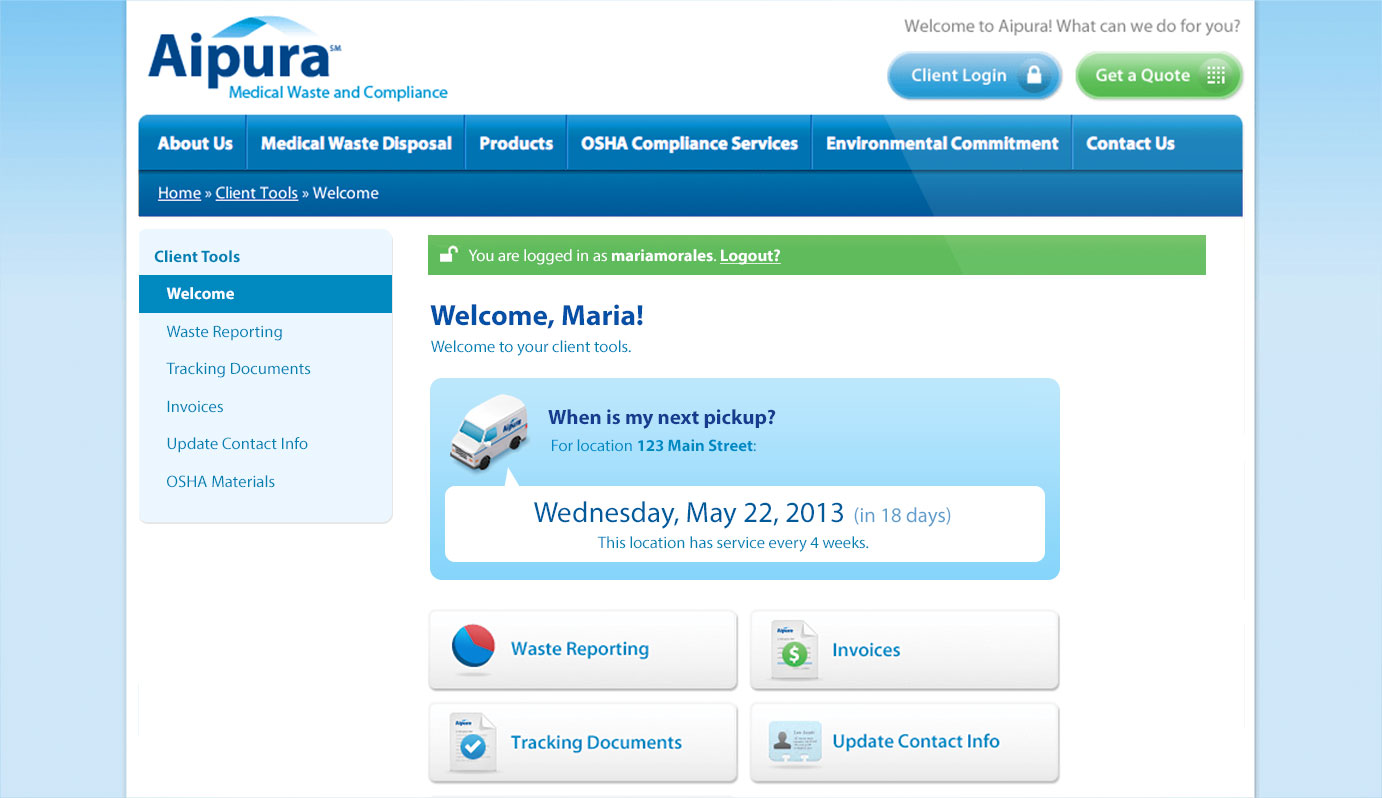The image size is (1382, 798).
Task: Click the grid icon on Get a Quote
Action: click(1215, 75)
